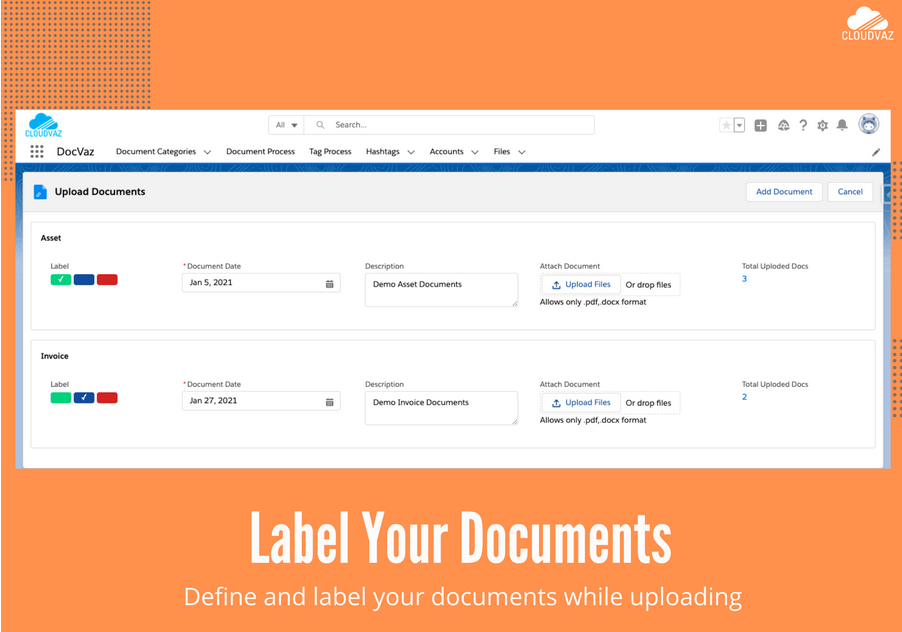
Task: Click the Favorites star icon
Action: [x=727, y=125]
